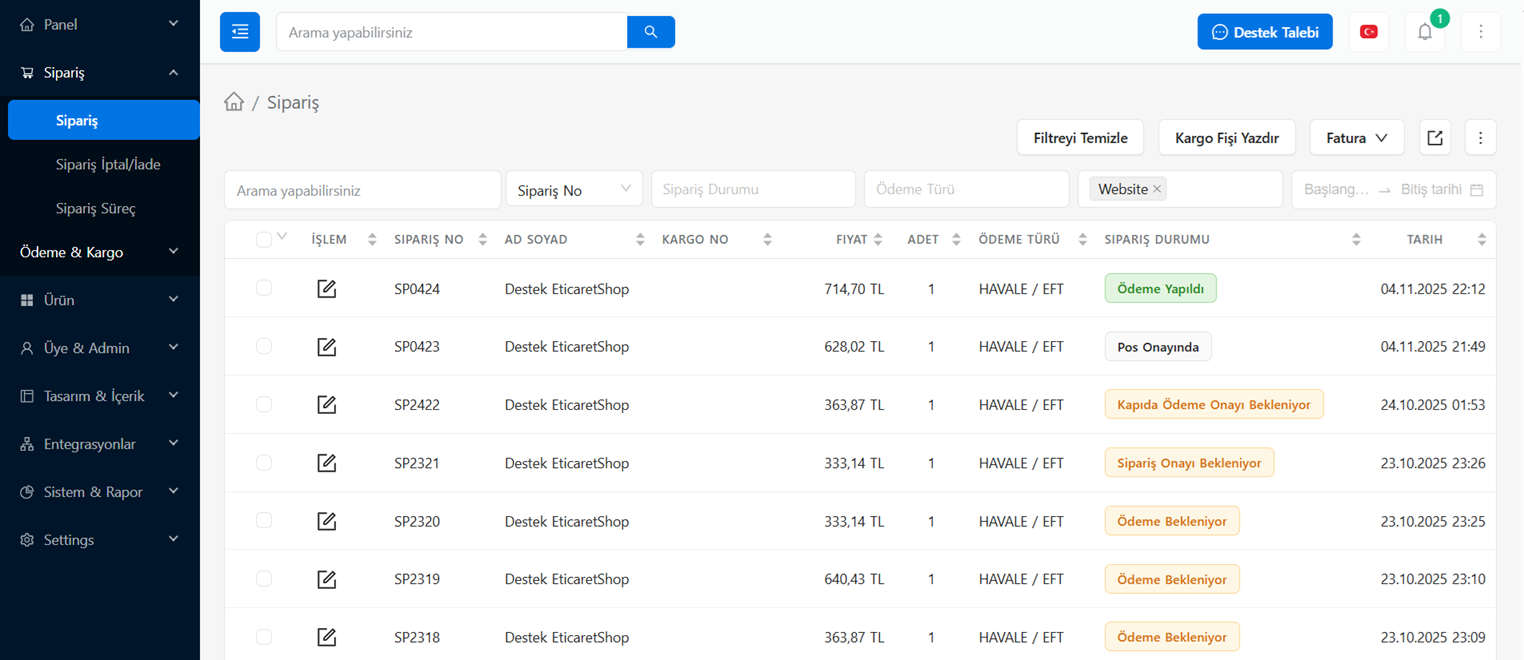Check the row checkbox for order SP2321
Image resolution: width=1524 pixels, height=660 pixels.
pos(264,462)
